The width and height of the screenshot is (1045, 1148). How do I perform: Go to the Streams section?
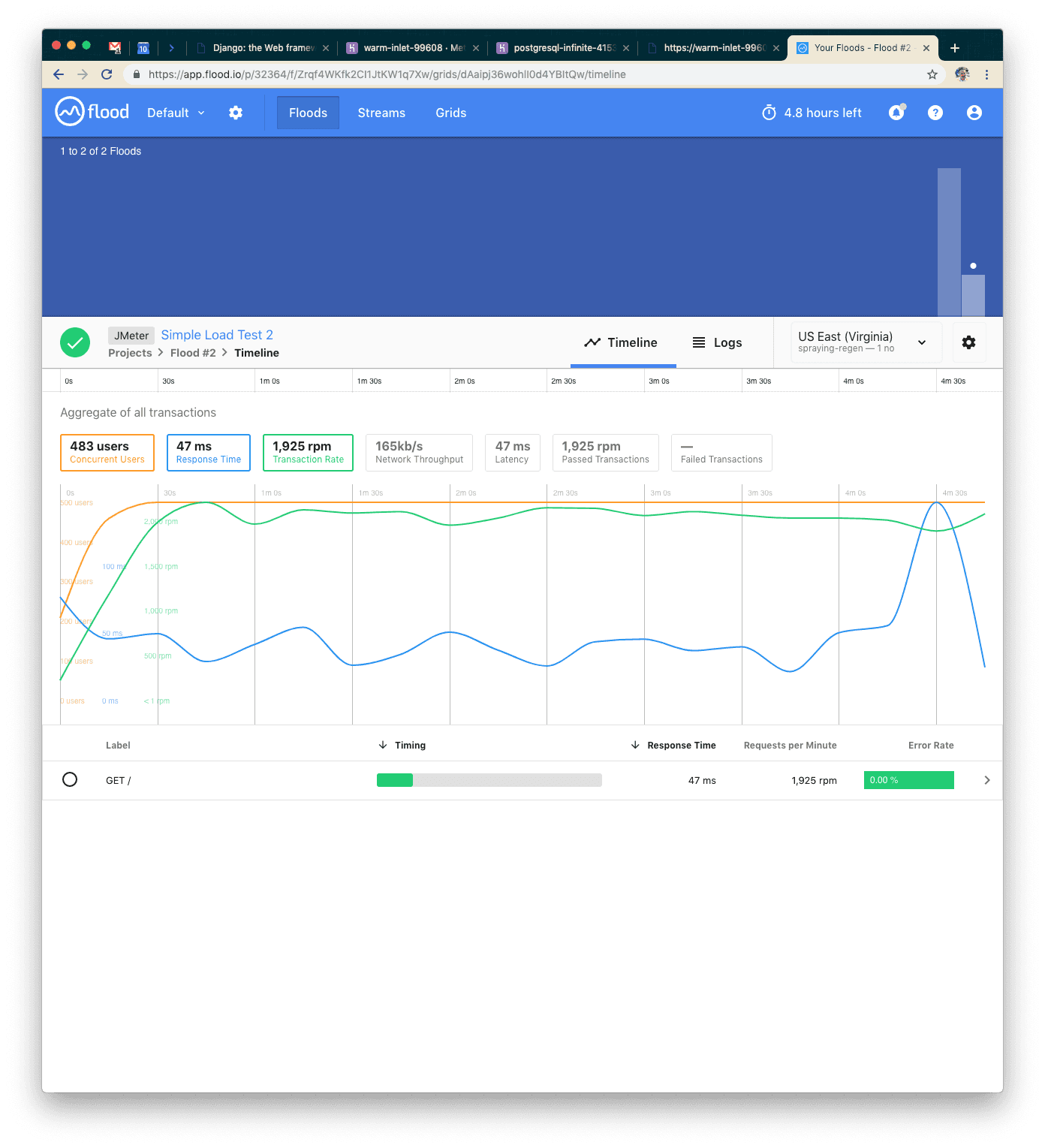(x=381, y=113)
